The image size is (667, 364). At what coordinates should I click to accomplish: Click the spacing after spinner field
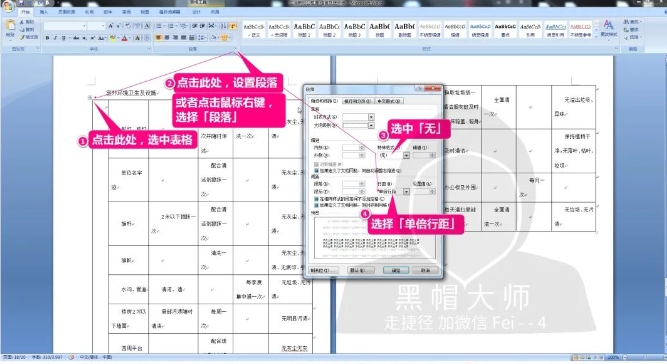tap(353, 192)
